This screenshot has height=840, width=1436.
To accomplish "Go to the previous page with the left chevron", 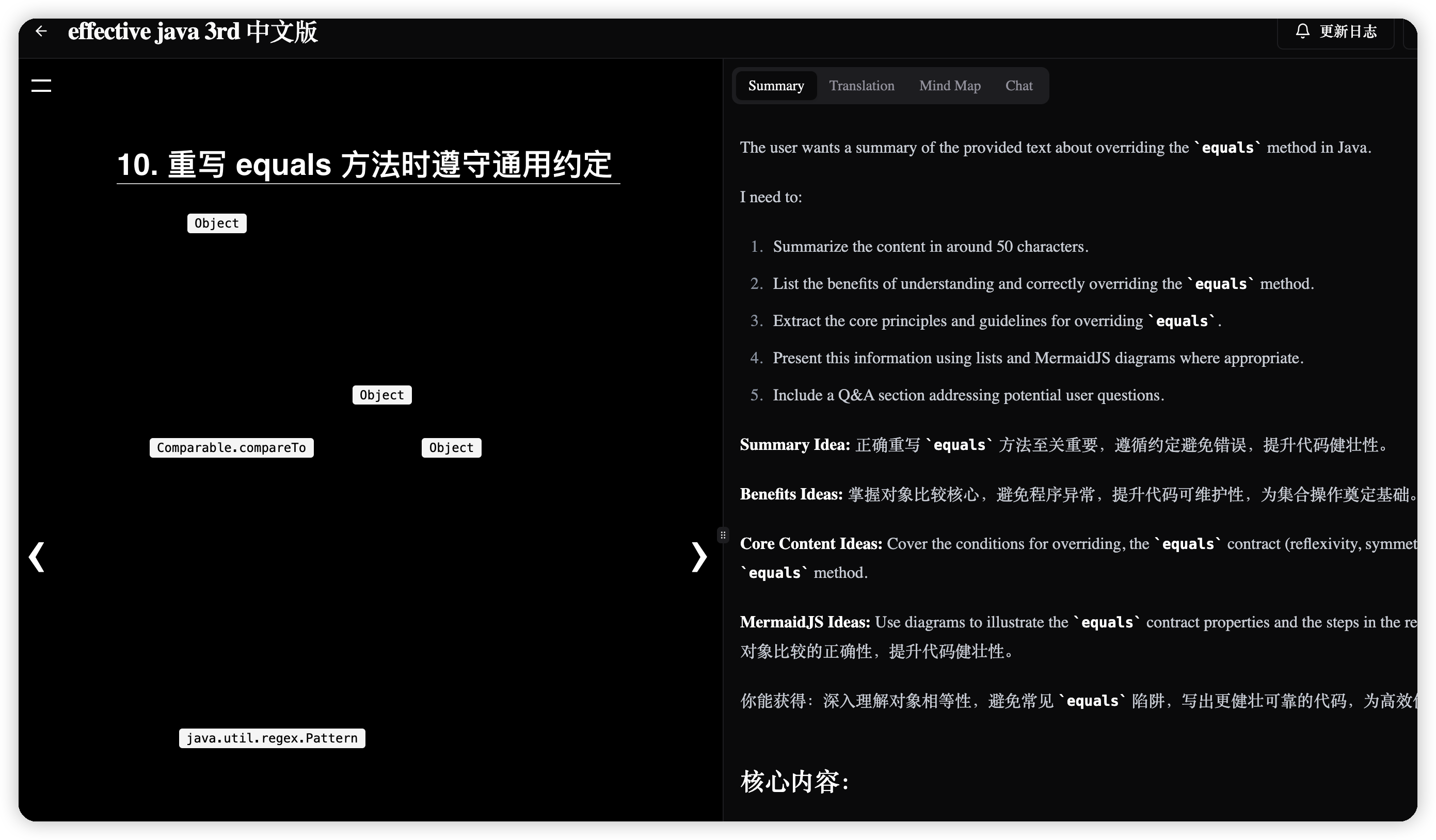I will coord(37,556).
